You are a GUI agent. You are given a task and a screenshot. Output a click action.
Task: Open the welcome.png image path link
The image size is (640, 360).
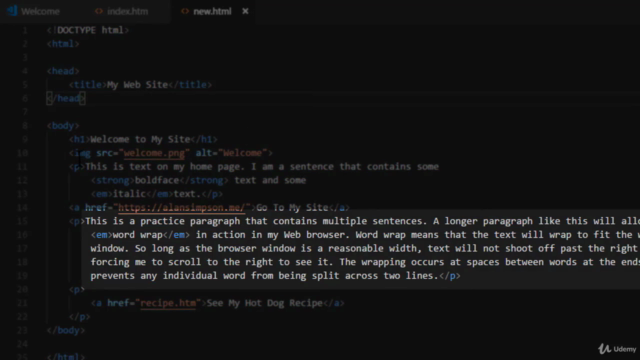[x=154, y=153]
